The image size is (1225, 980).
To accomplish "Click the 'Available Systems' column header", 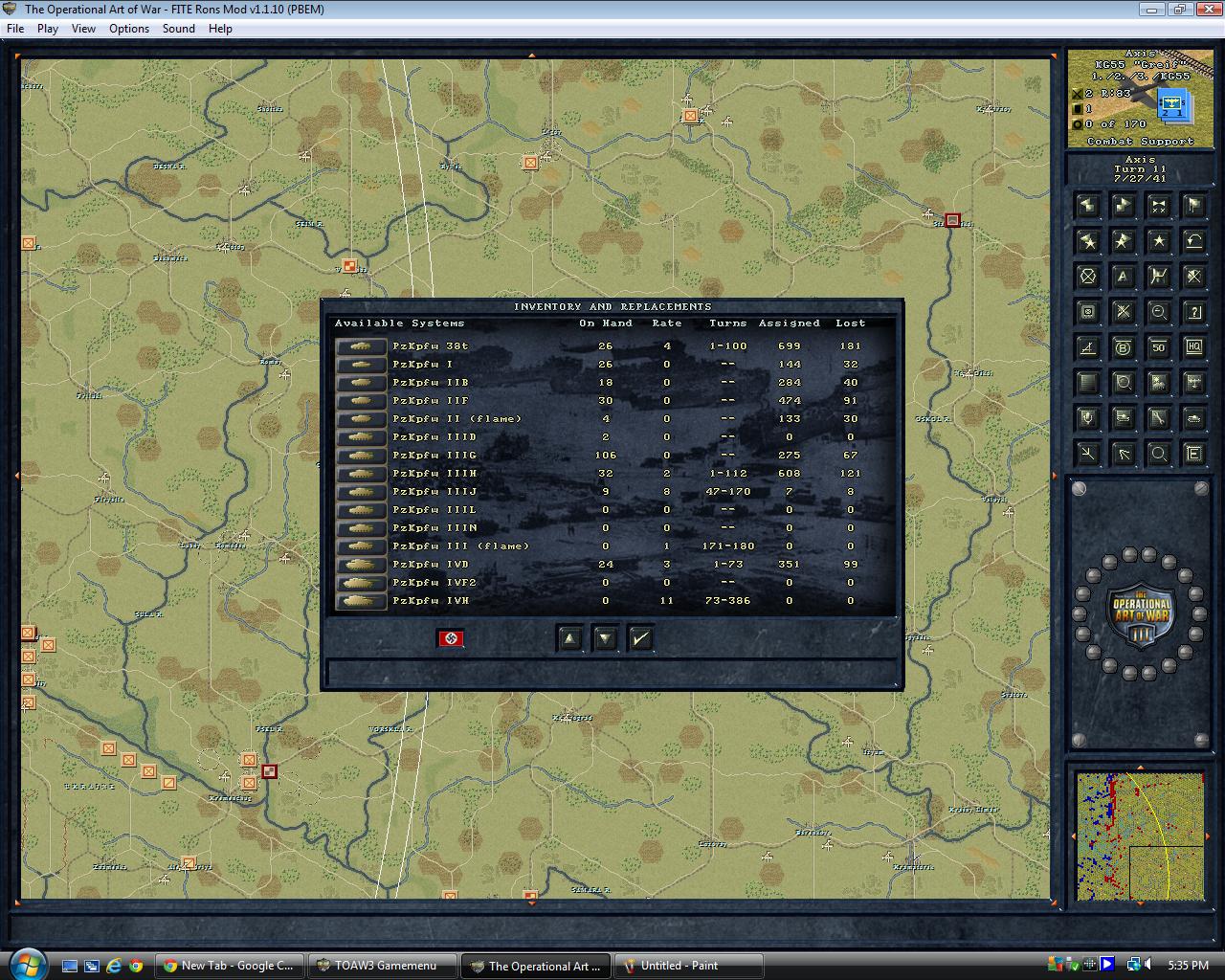I will pos(399,323).
